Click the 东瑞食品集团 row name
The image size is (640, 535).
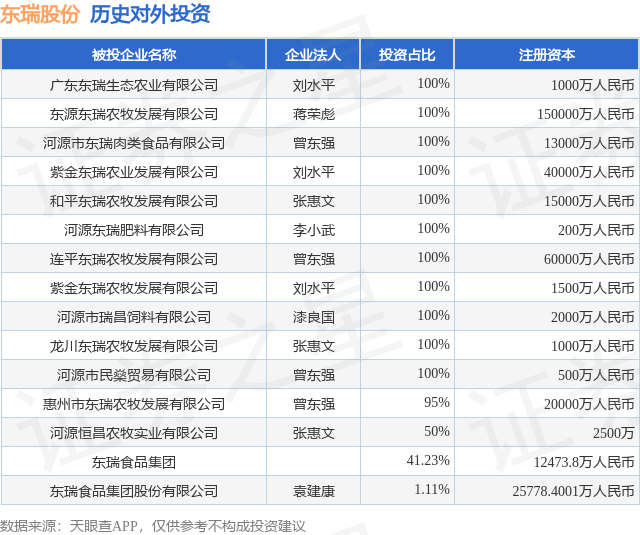[134, 462]
